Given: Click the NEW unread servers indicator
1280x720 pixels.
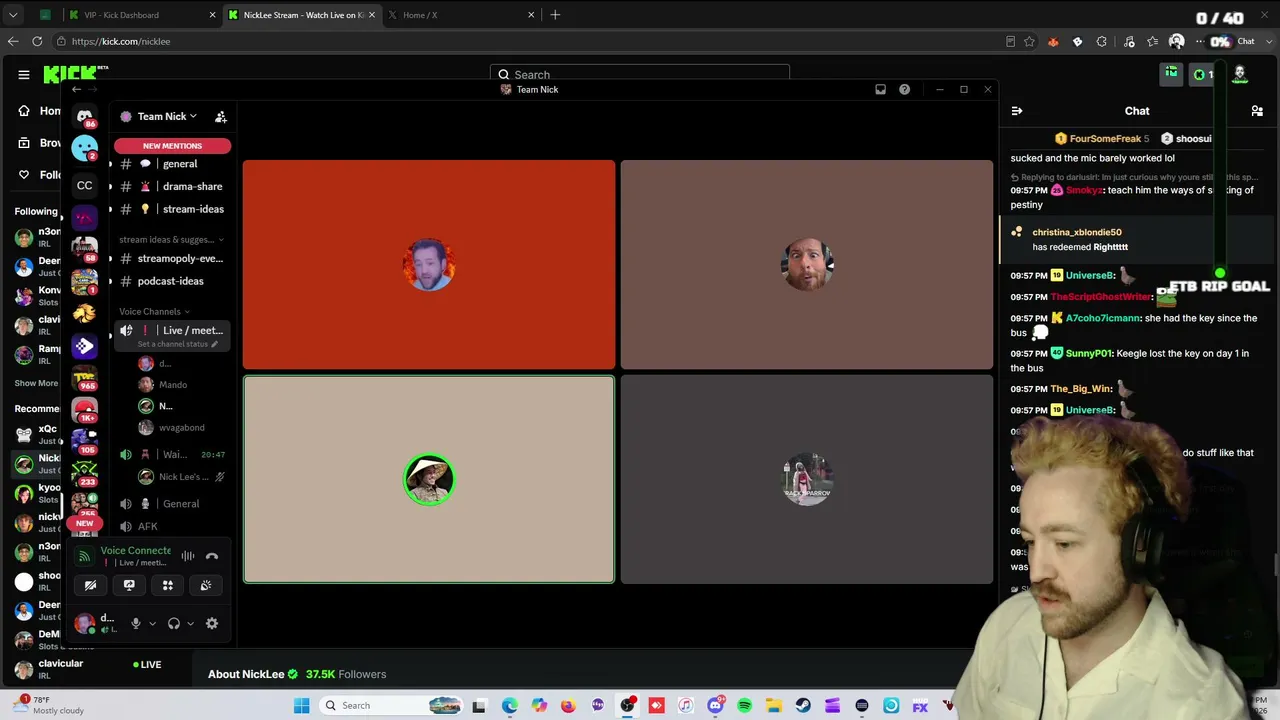Looking at the screenshot, I should (85, 524).
